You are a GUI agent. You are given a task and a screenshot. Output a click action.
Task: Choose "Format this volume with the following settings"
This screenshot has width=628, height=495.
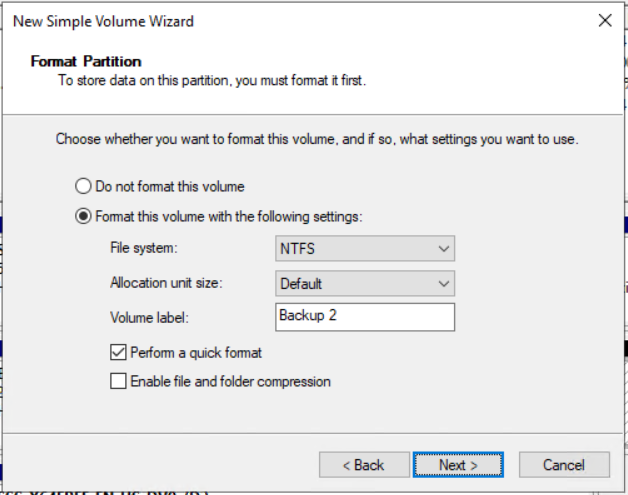[84, 216]
